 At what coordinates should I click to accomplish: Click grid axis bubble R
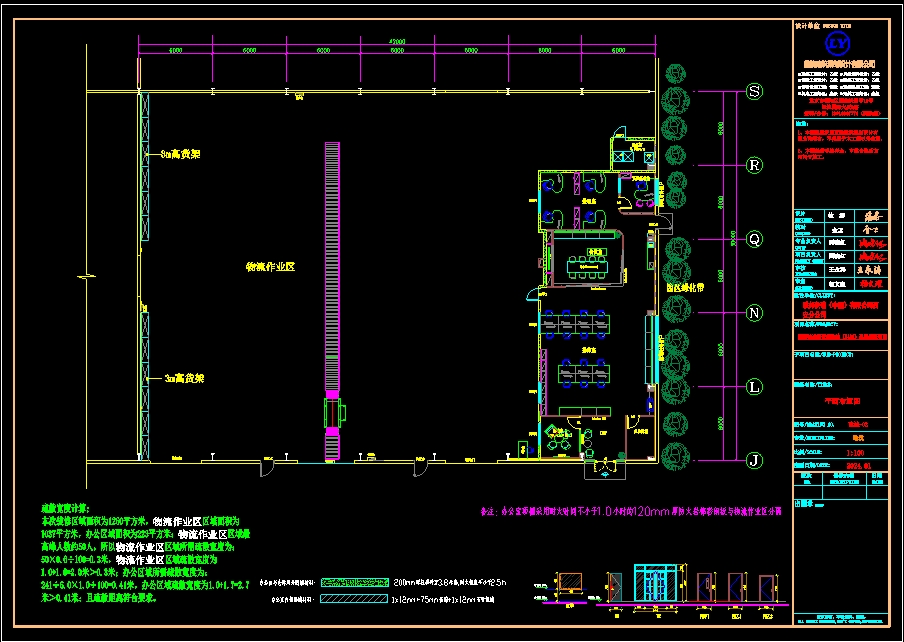[x=755, y=165]
